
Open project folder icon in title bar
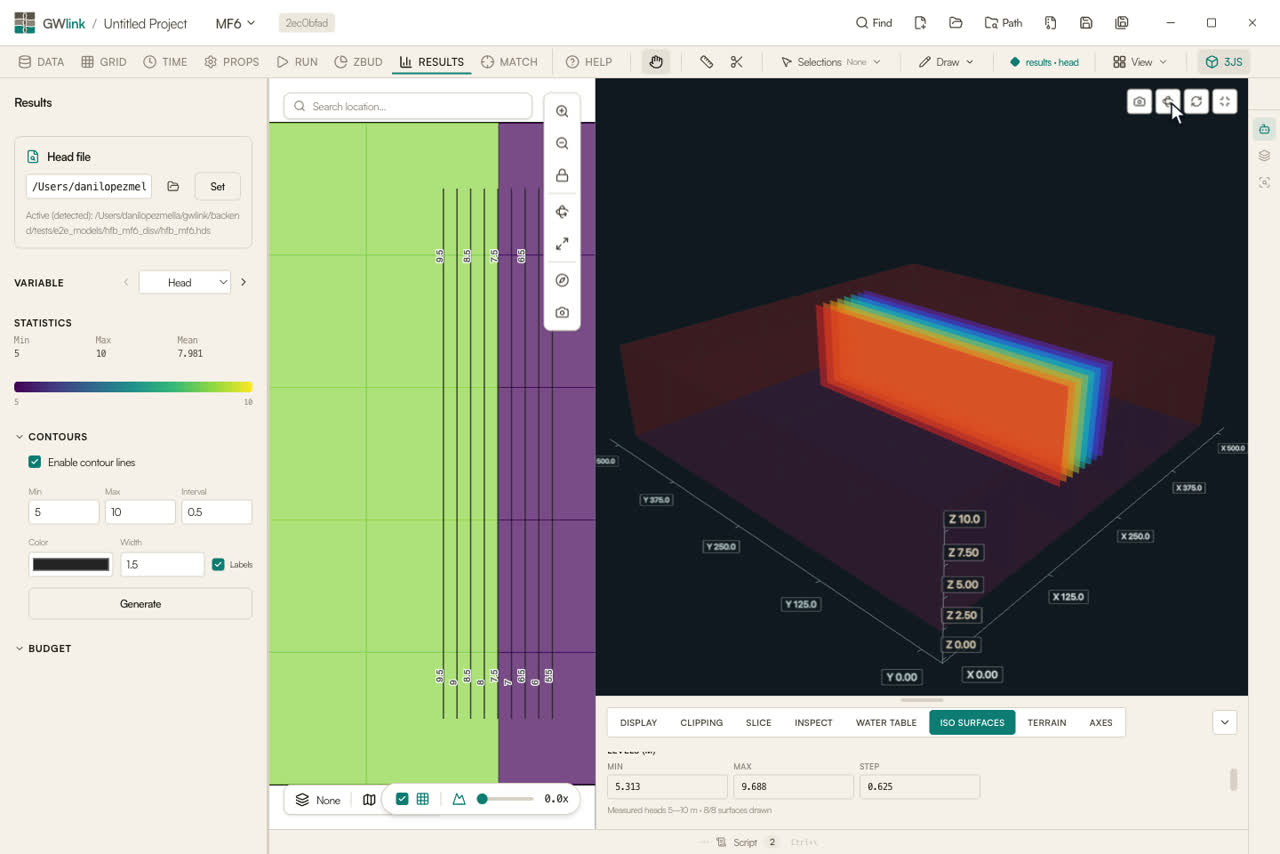pos(956,23)
